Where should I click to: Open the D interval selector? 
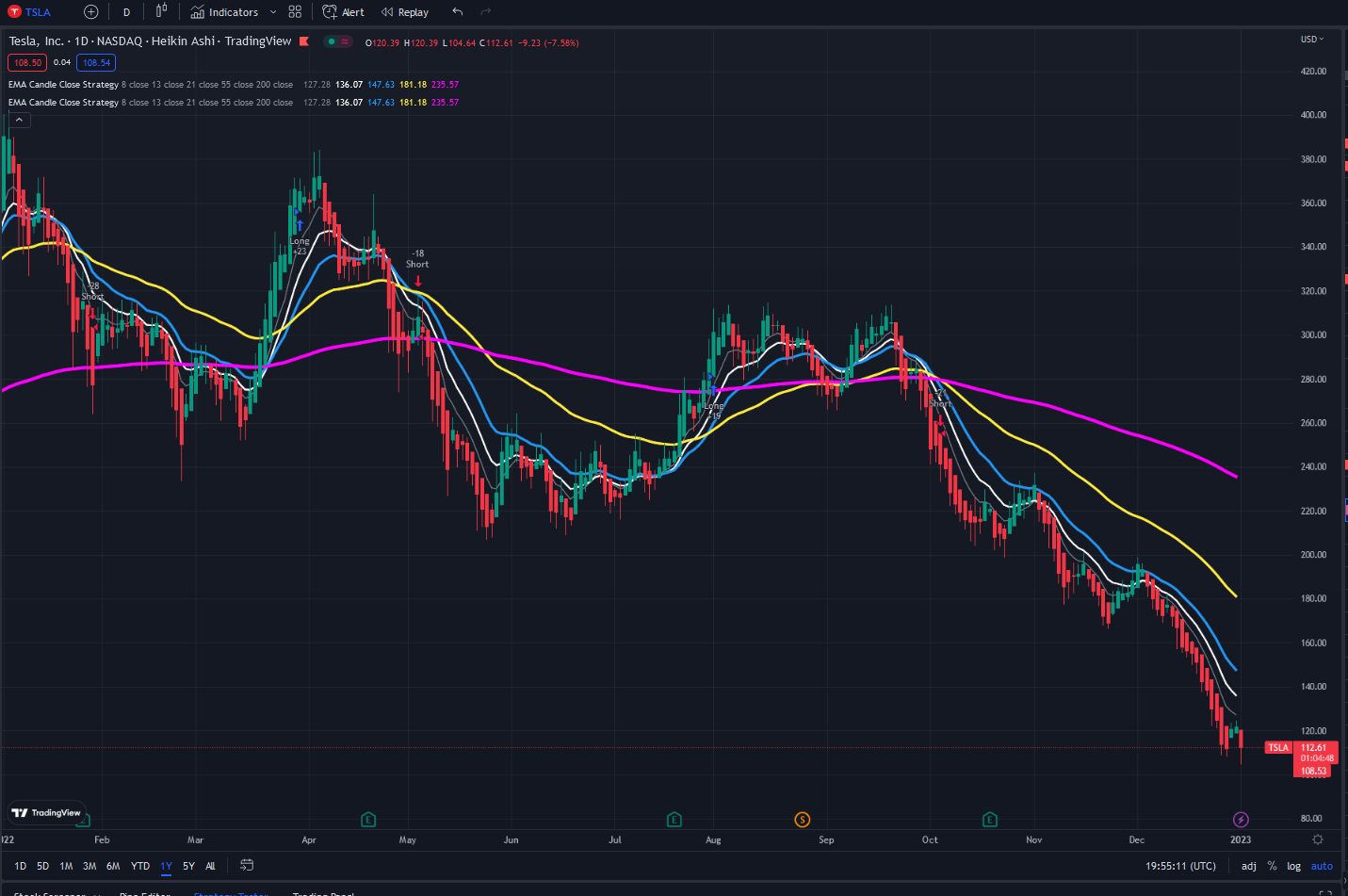pos(126,12)
